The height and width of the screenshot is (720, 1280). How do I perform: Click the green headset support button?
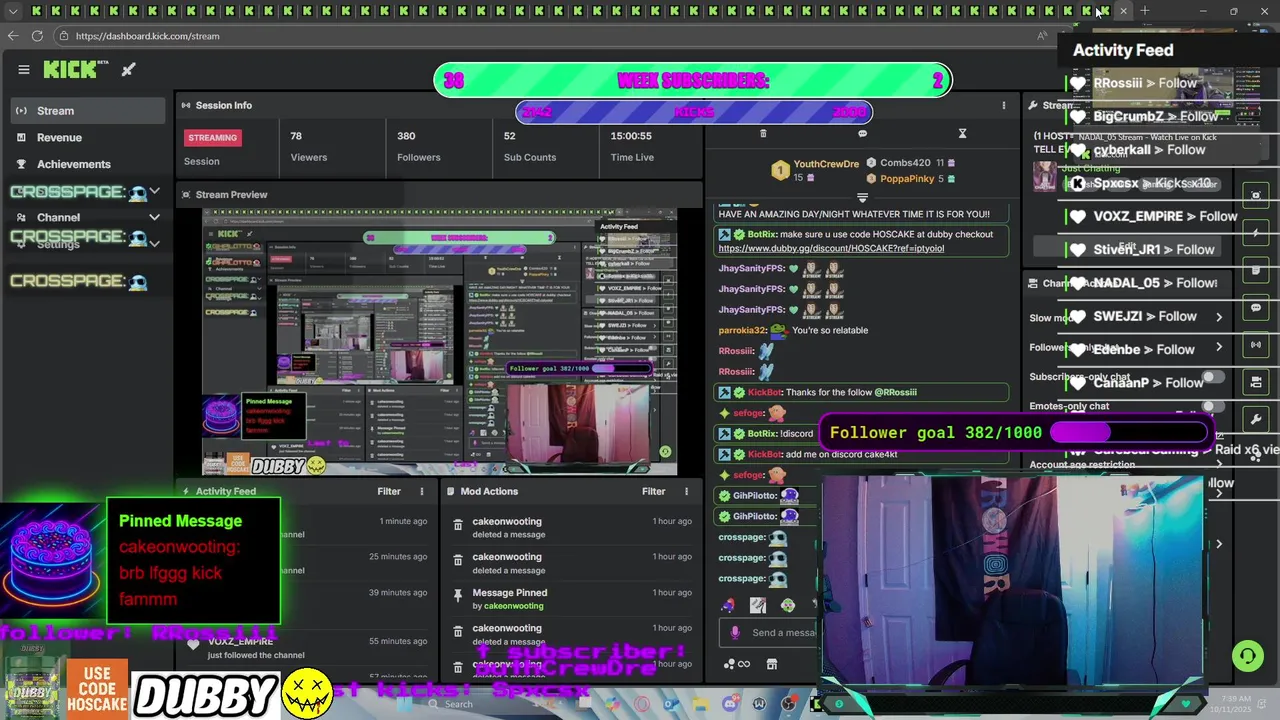coord(1247,656)
